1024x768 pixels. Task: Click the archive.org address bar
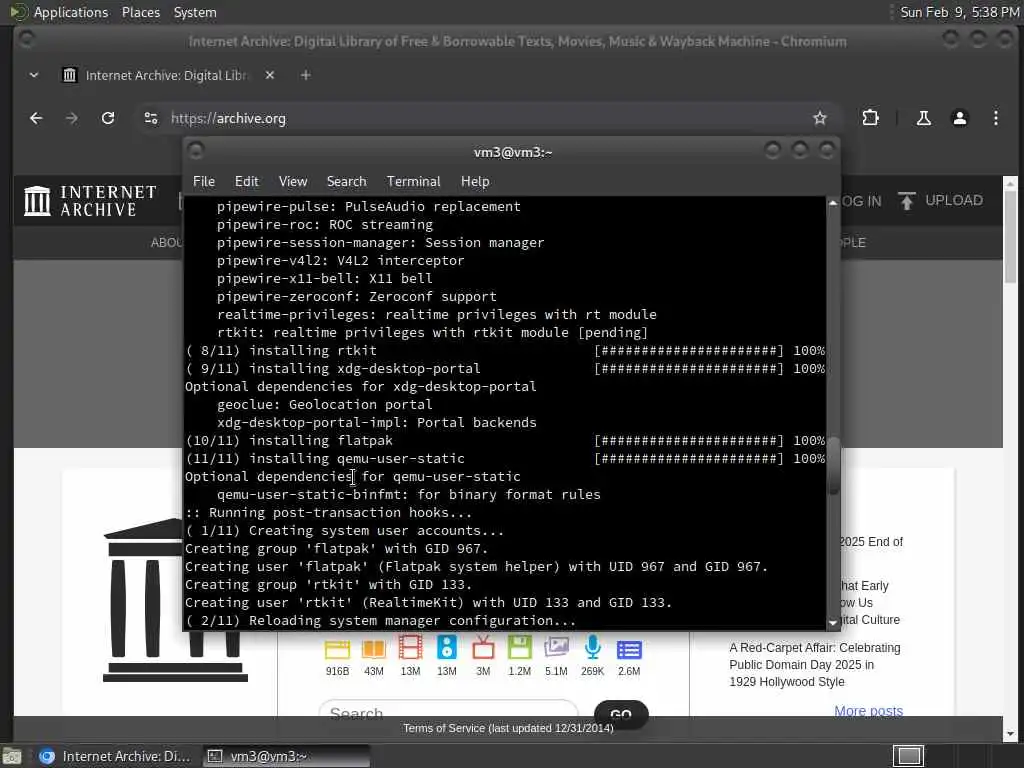483,118
